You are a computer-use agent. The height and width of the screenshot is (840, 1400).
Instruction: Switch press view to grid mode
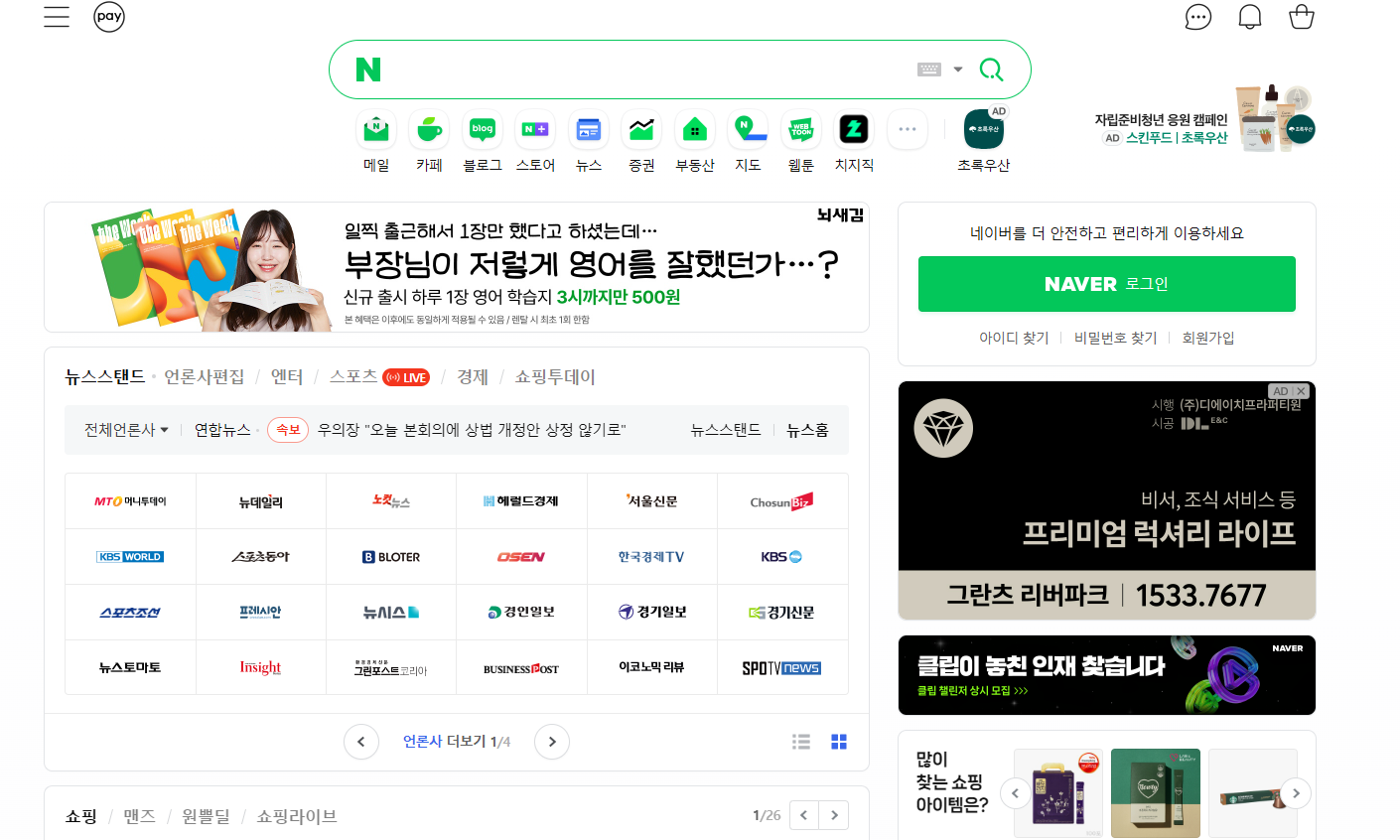839,742
